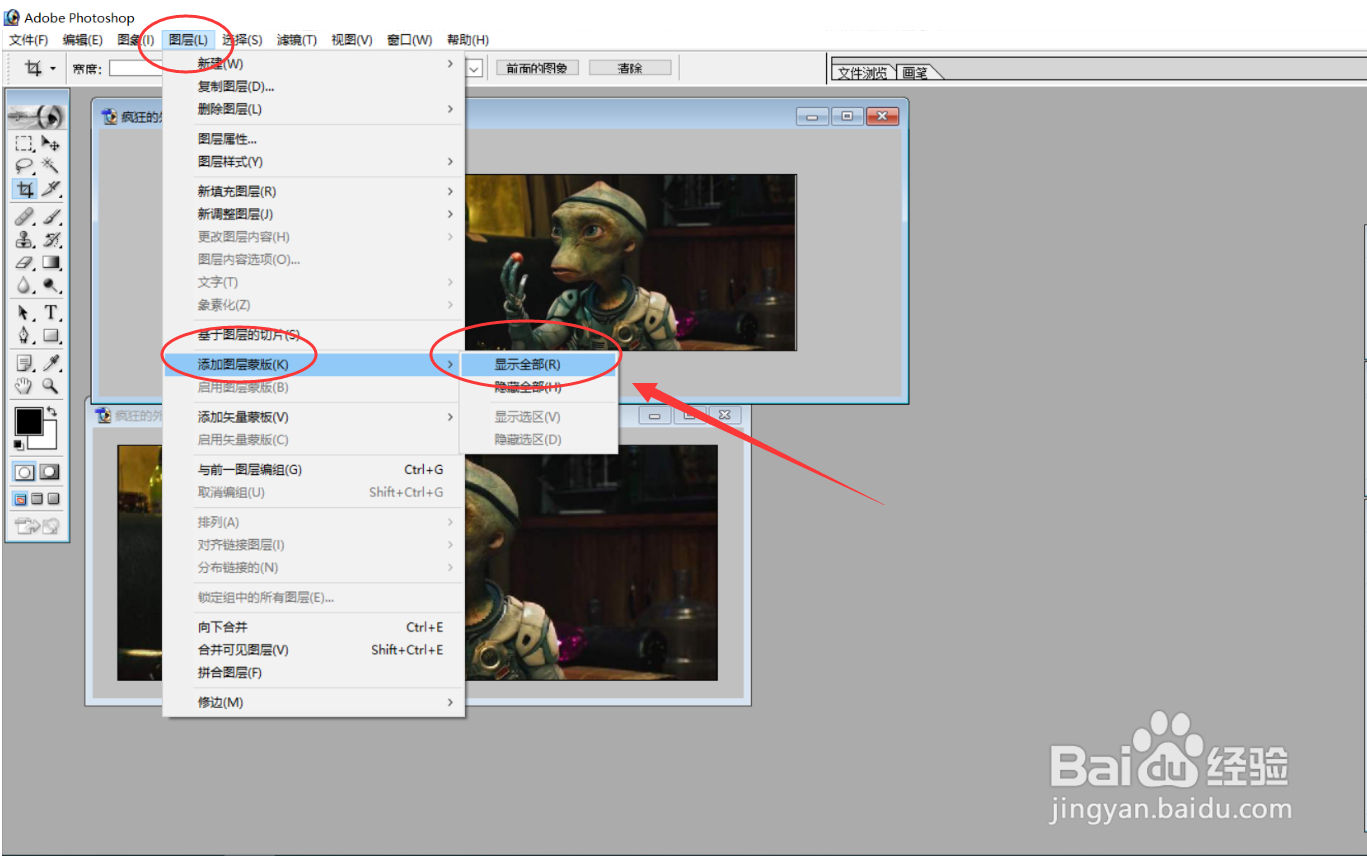Open the 文件(F) menu
The width and height of the screenshot is (1367, 856).
point(29,40)
